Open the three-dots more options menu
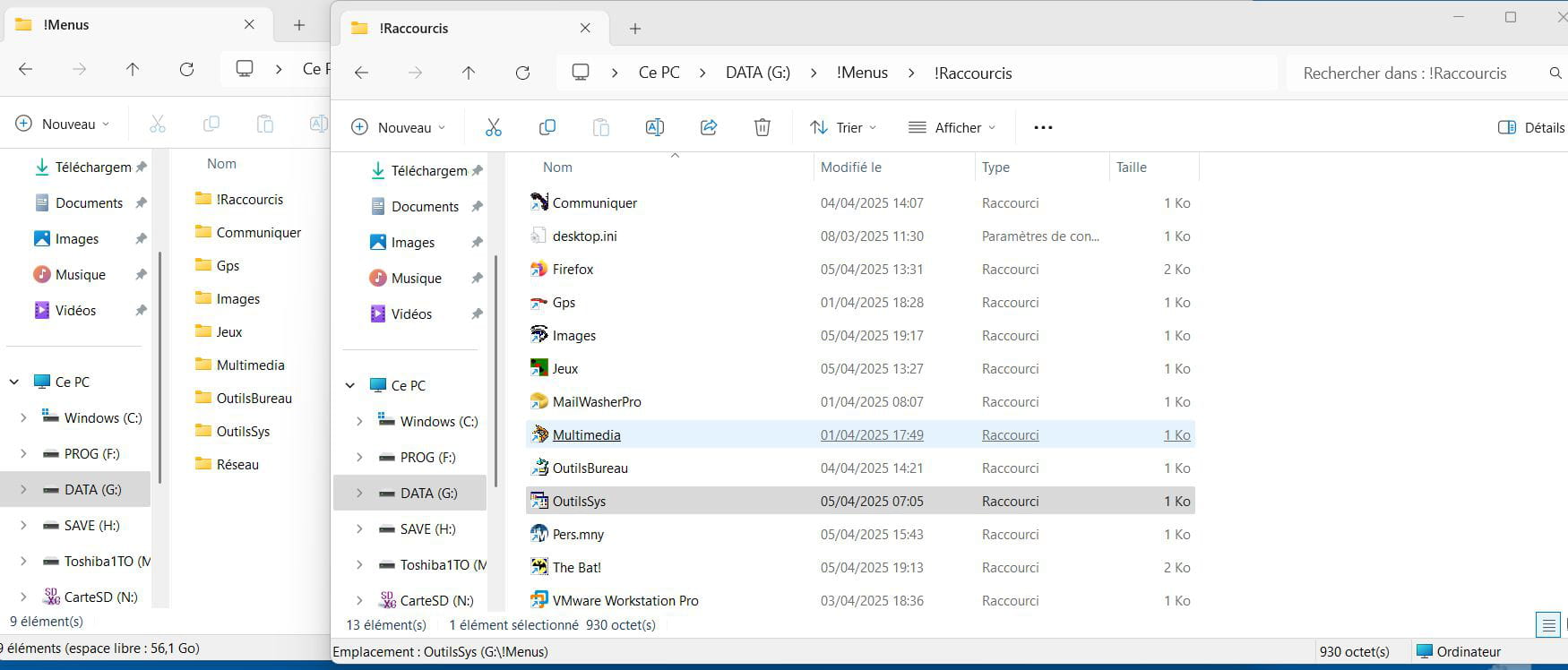This screenshot has height=670, width=1568. point(1043,127)
